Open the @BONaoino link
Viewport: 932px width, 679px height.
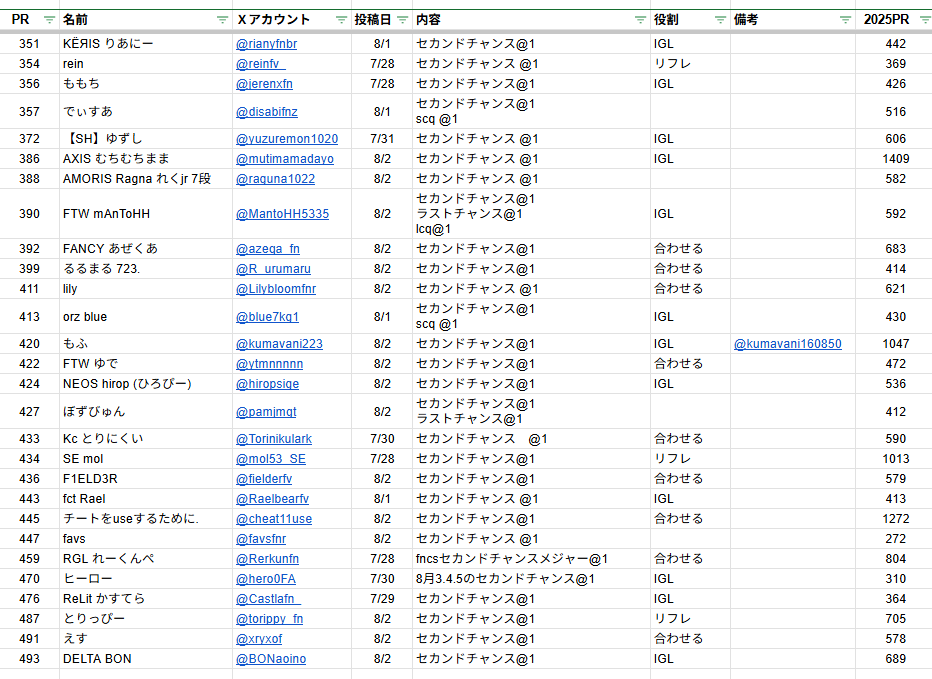[271, 659]
